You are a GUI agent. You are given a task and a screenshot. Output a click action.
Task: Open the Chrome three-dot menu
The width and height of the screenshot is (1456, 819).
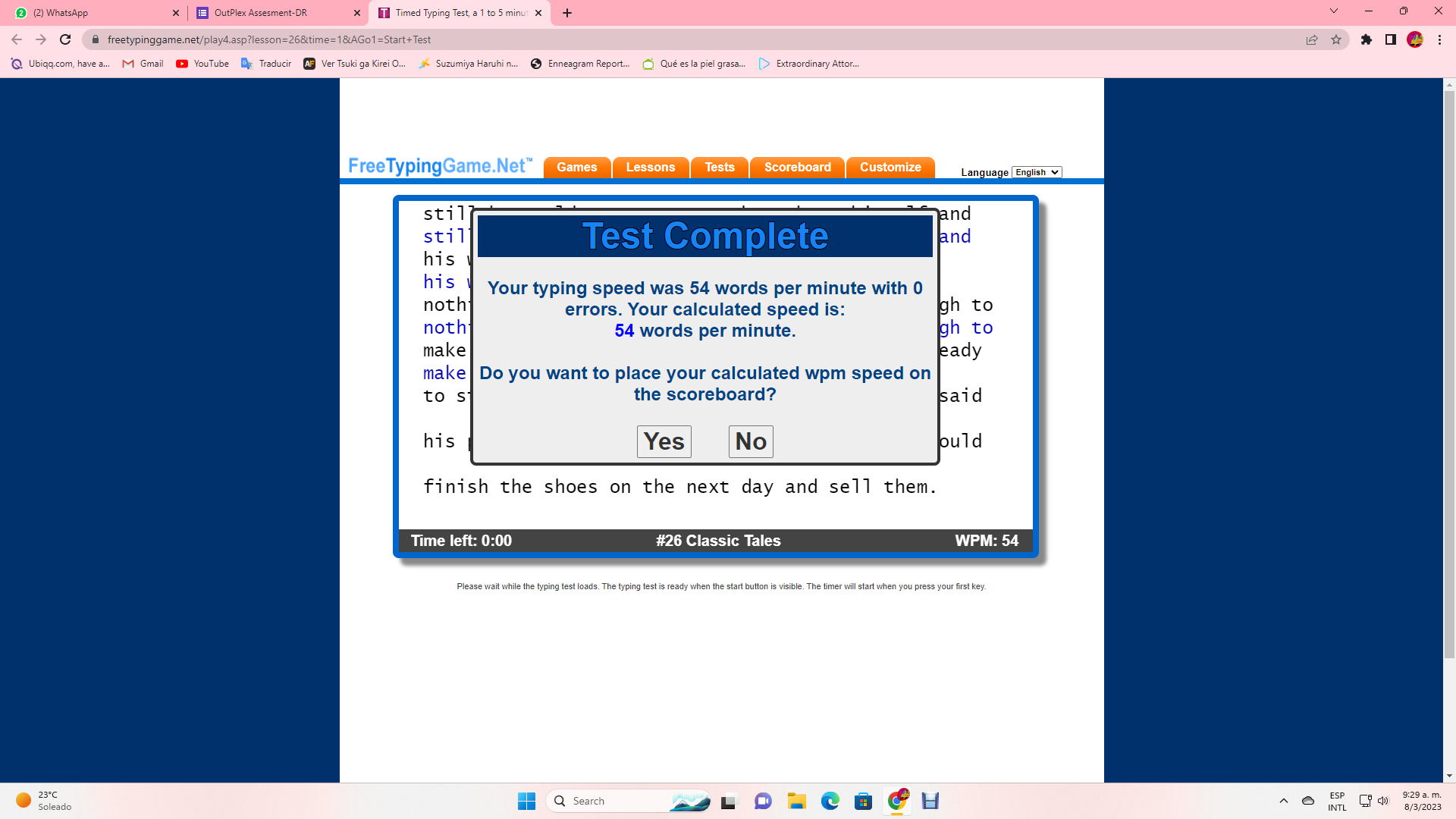[x=1440, y=39]
